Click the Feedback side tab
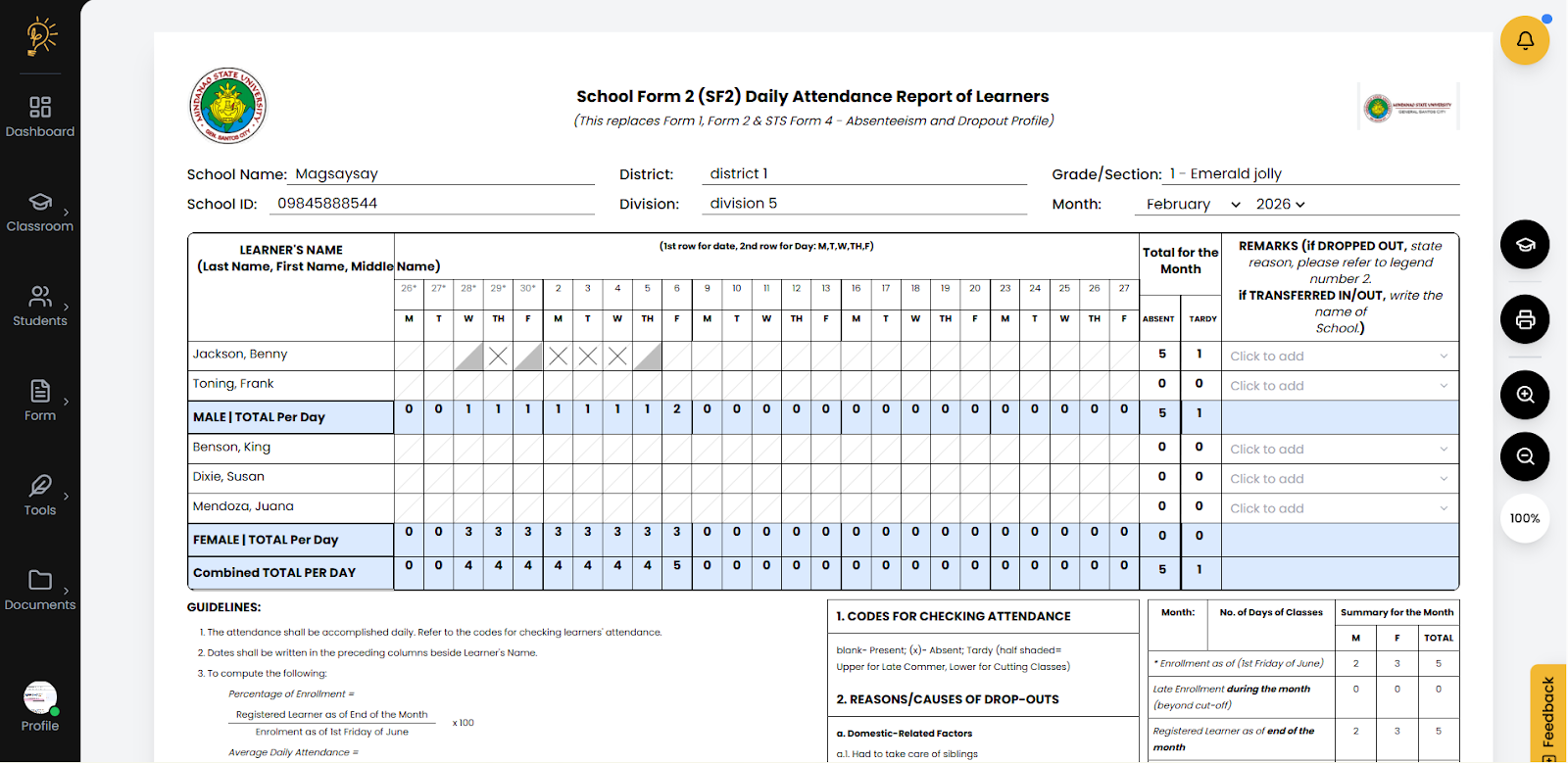This screenshot has width=1568, height=763. click(1548, 713)
